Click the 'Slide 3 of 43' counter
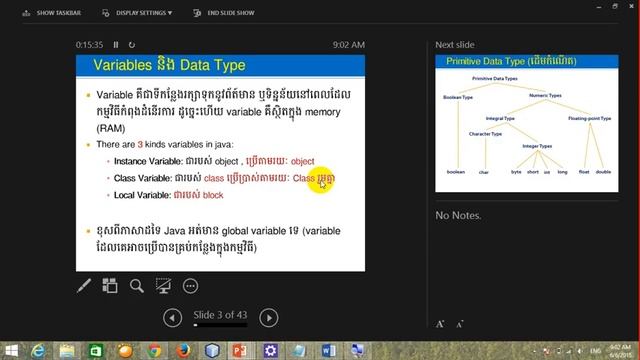 click(x=220, y=315)
